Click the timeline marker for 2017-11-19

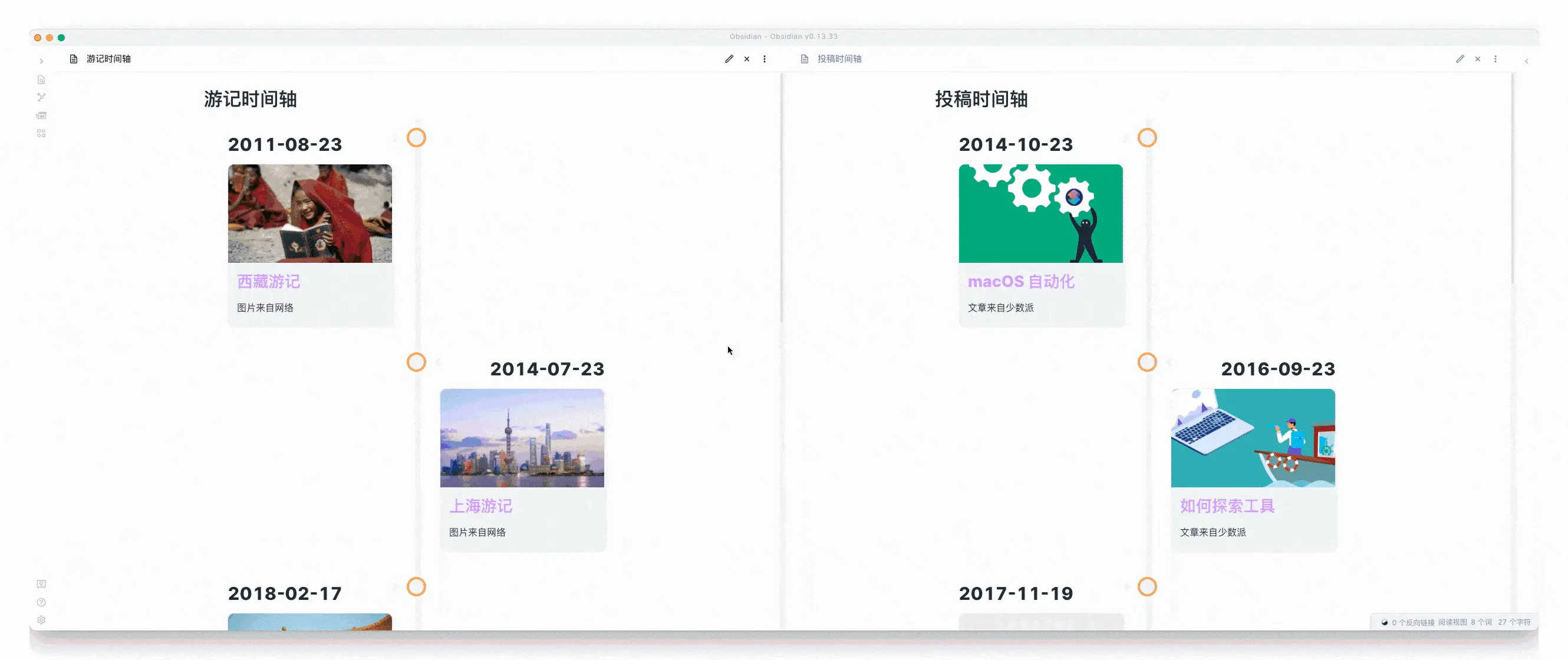coord(1147,587)
